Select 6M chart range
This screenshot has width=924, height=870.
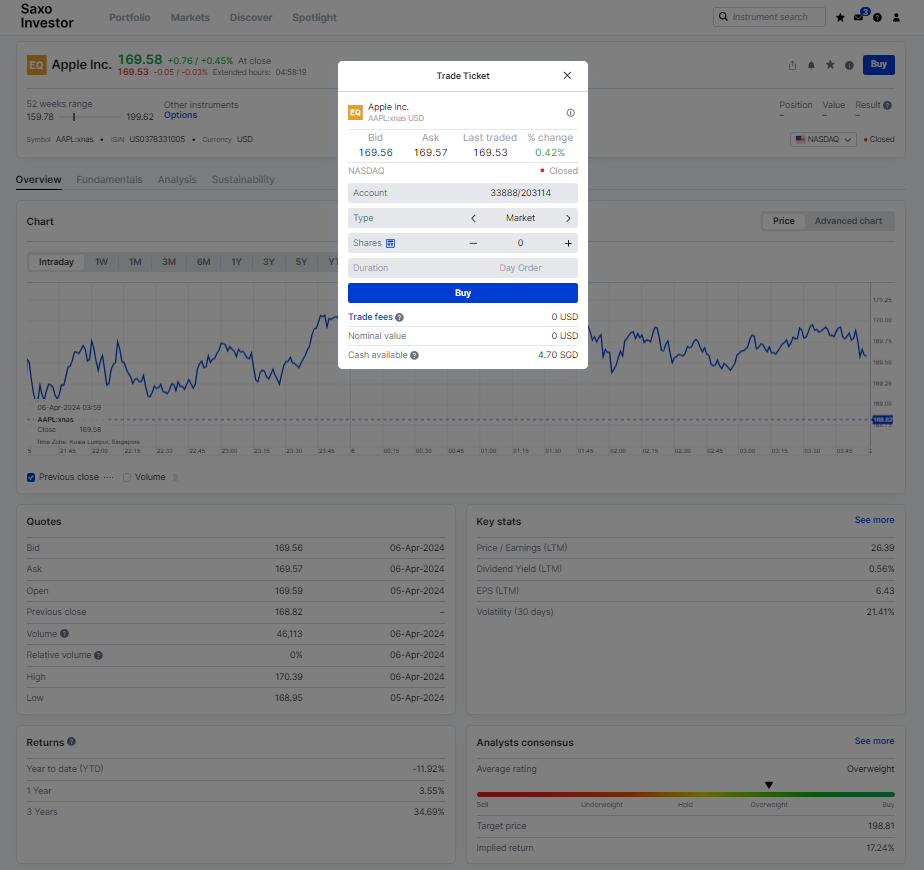pos(203,262)
